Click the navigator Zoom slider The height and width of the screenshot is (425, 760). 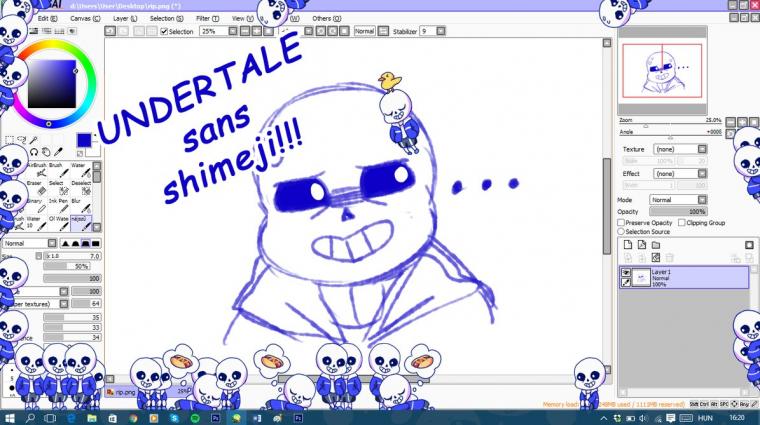[x=671, y=123]
